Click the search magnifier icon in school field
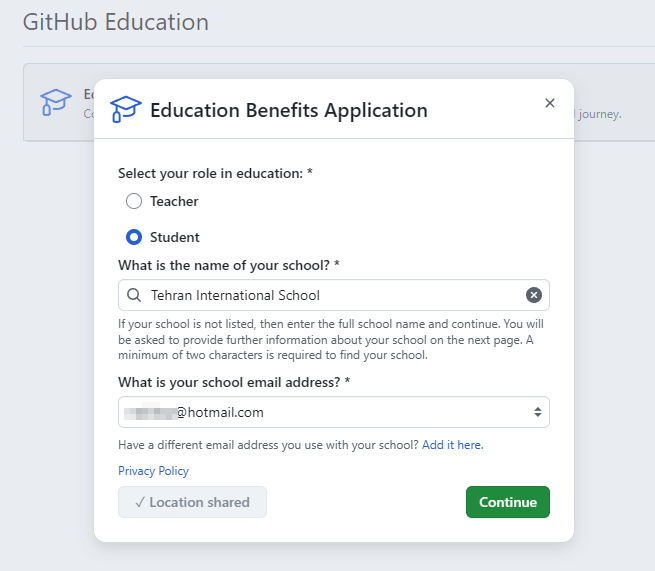655x571 pixels. [134, 295]
